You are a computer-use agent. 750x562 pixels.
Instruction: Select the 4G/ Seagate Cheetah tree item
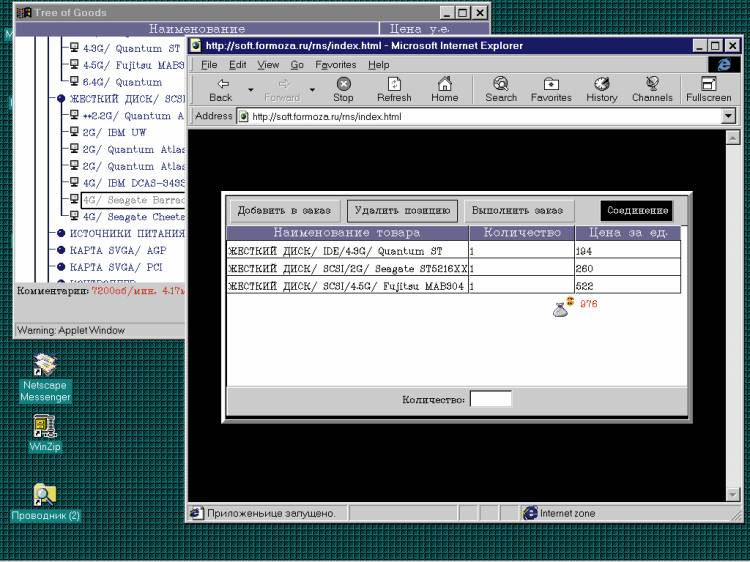133,216
